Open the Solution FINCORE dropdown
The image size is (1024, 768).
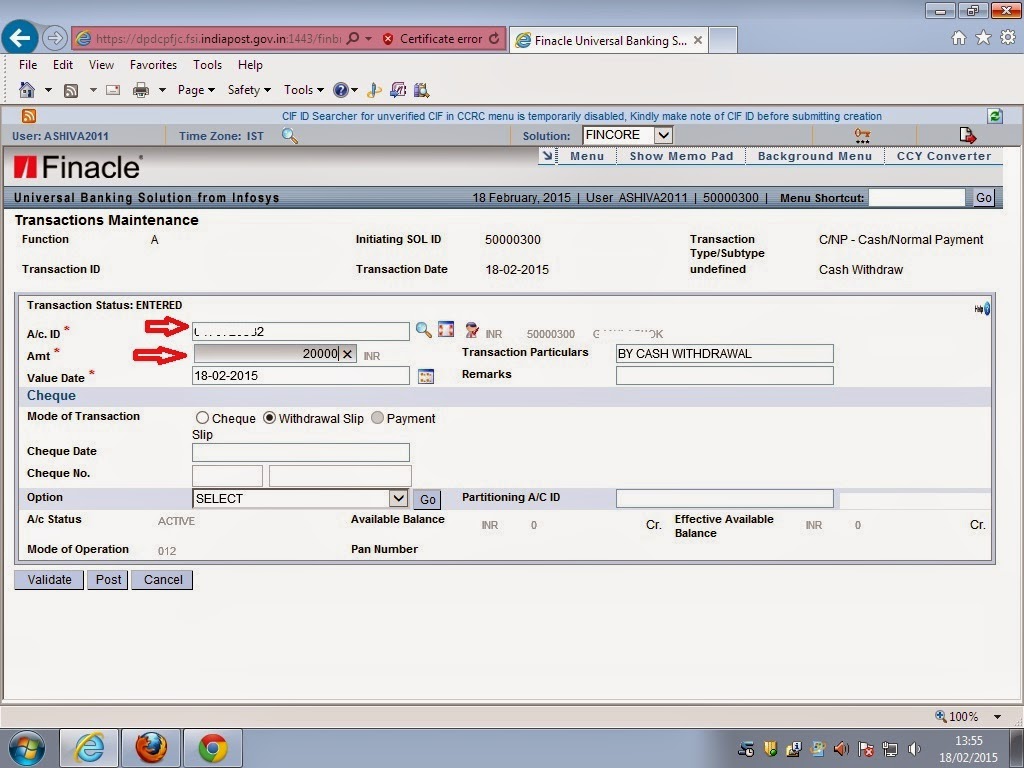(663, 135)
